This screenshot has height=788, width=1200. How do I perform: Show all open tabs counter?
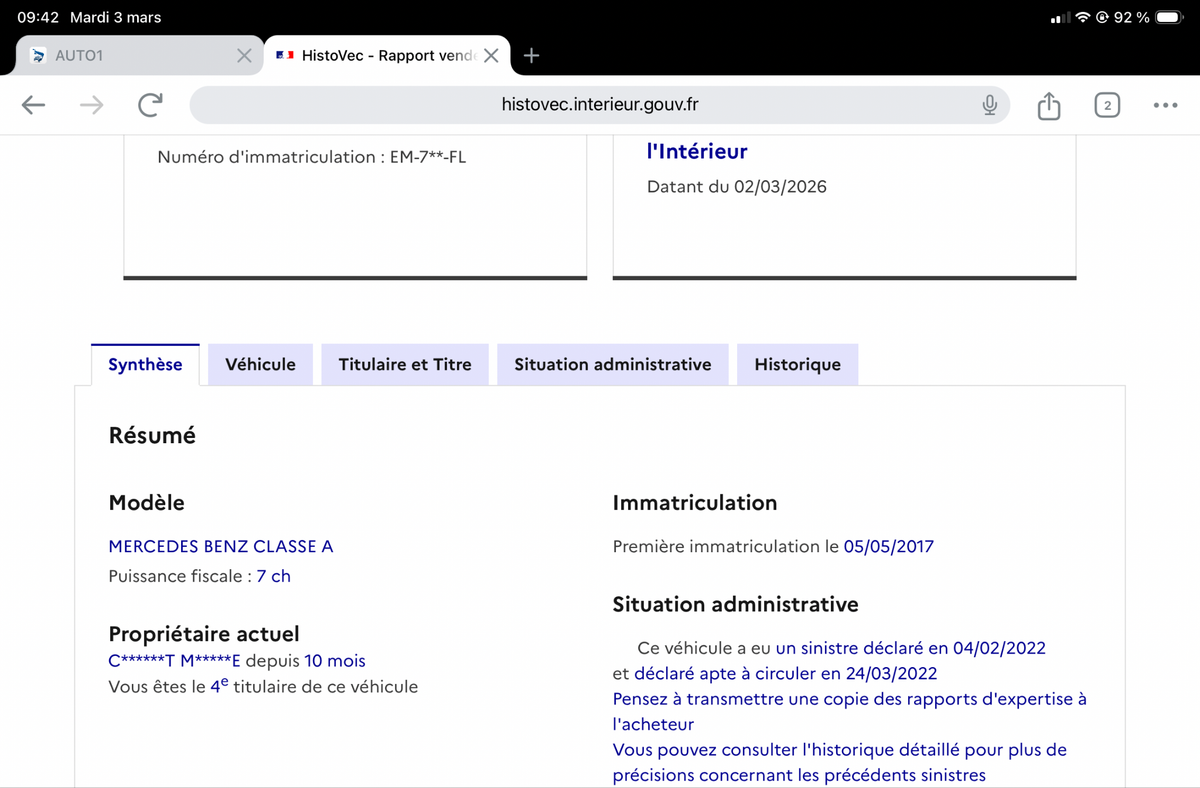1106,105
